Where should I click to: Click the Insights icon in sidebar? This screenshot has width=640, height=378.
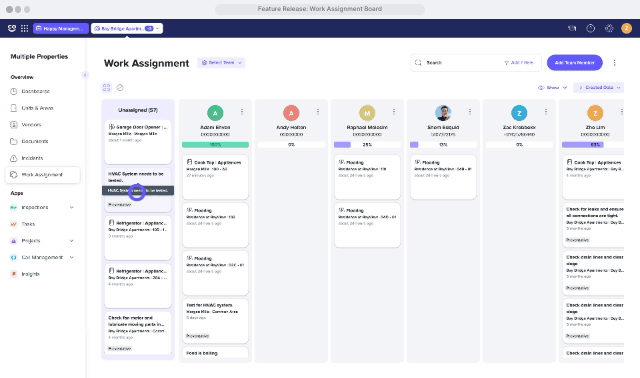pyautogui.click(x=13, y=274)
